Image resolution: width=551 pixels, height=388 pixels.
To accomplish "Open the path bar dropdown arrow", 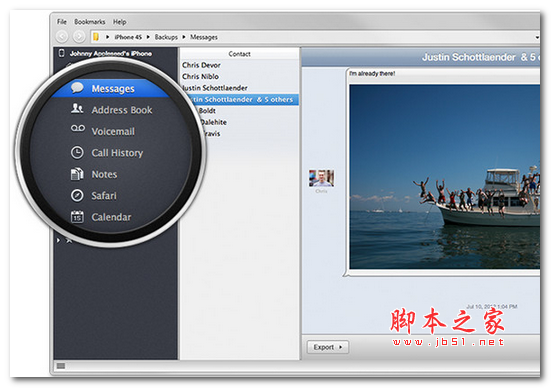I will [x=537, y=37].
